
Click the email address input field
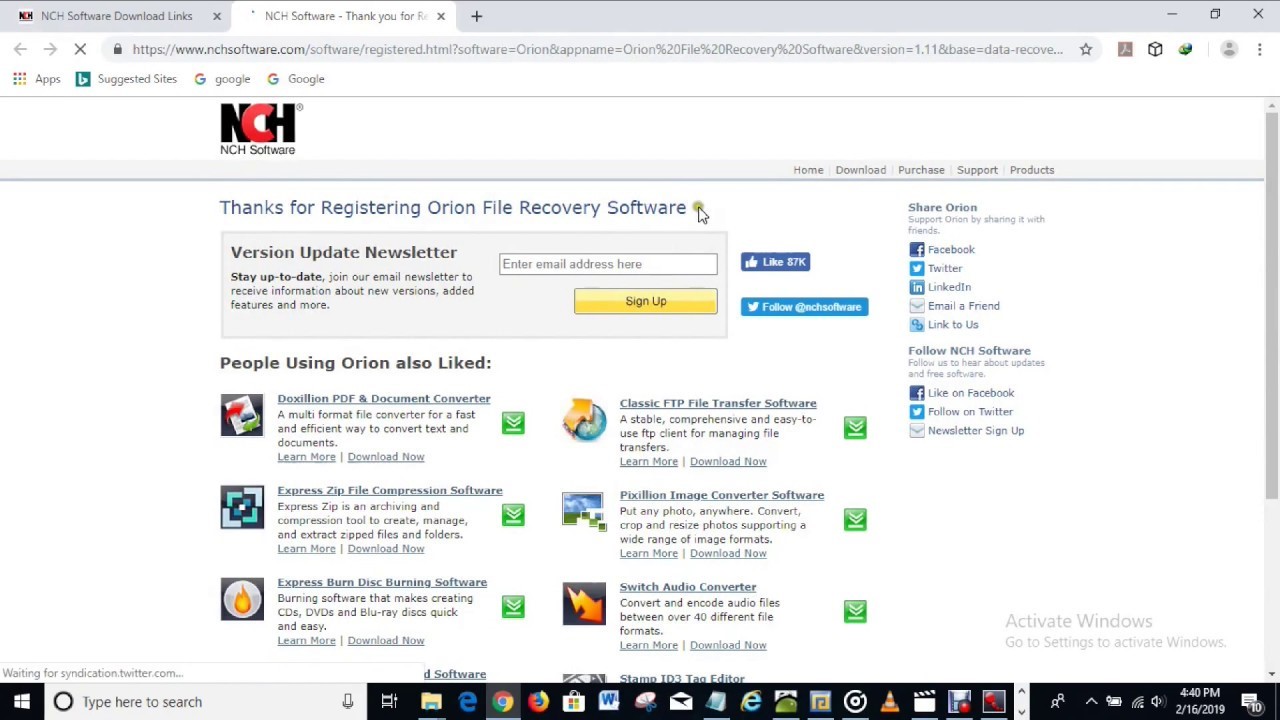point(608,264)
